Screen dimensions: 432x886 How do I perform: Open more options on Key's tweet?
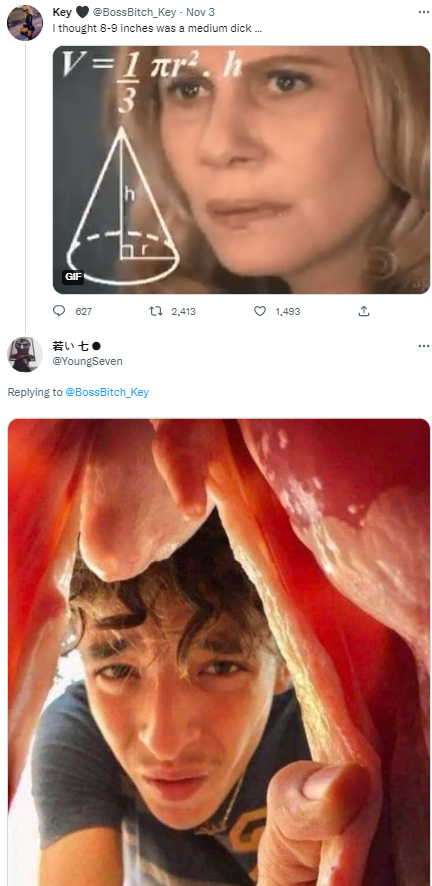point(424,12)
